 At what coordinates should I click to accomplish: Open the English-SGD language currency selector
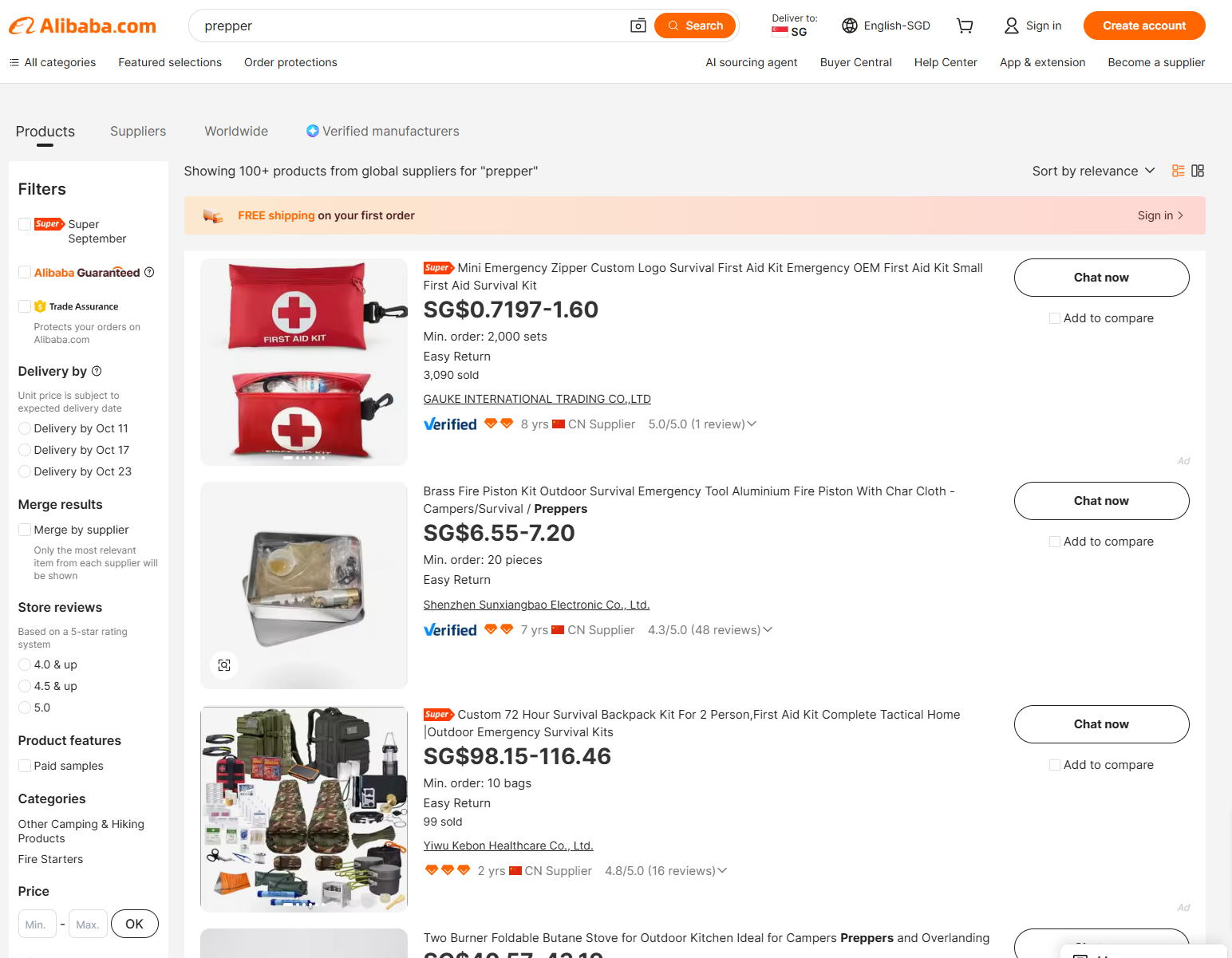pos(886,26)
